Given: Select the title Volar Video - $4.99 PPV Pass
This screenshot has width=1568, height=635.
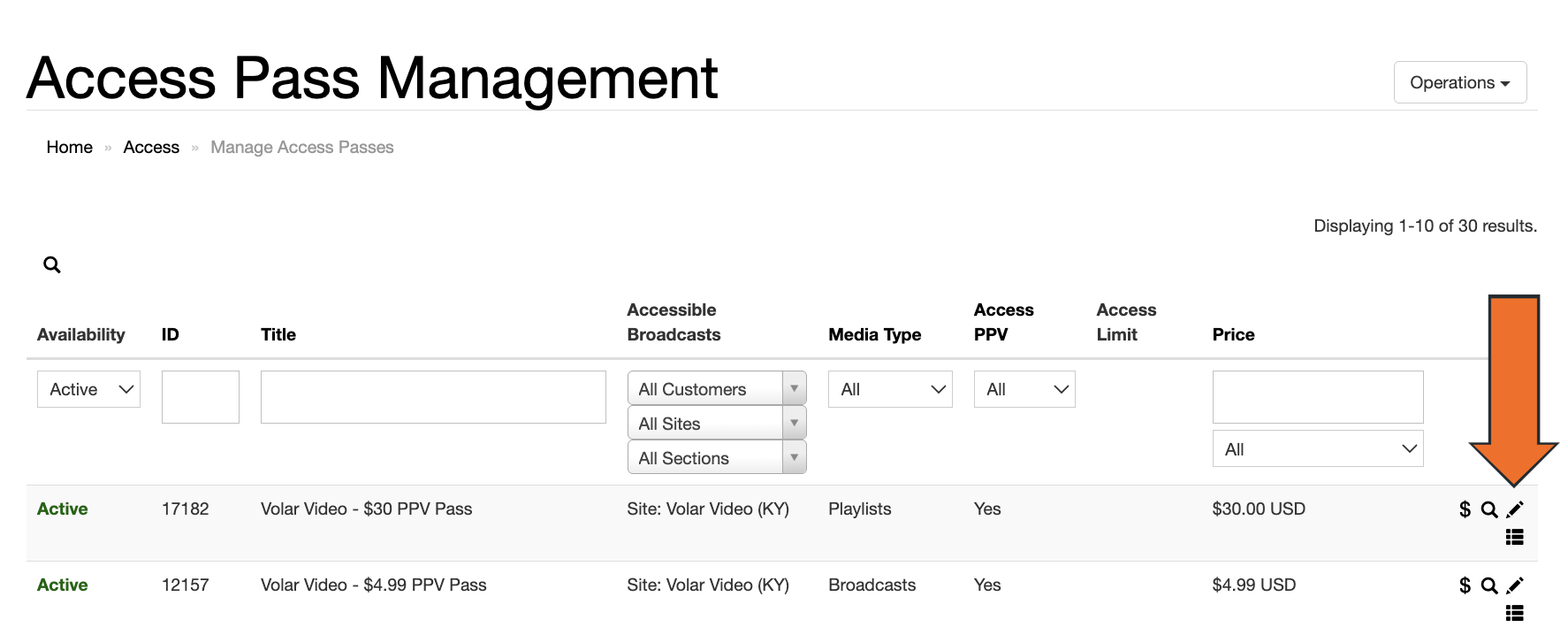Looking at the screenshot, I should [374, 585].
